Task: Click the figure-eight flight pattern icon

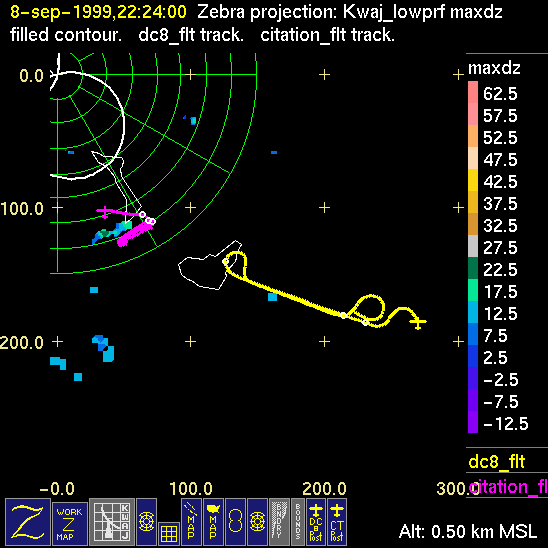Action: click(235, 522)
